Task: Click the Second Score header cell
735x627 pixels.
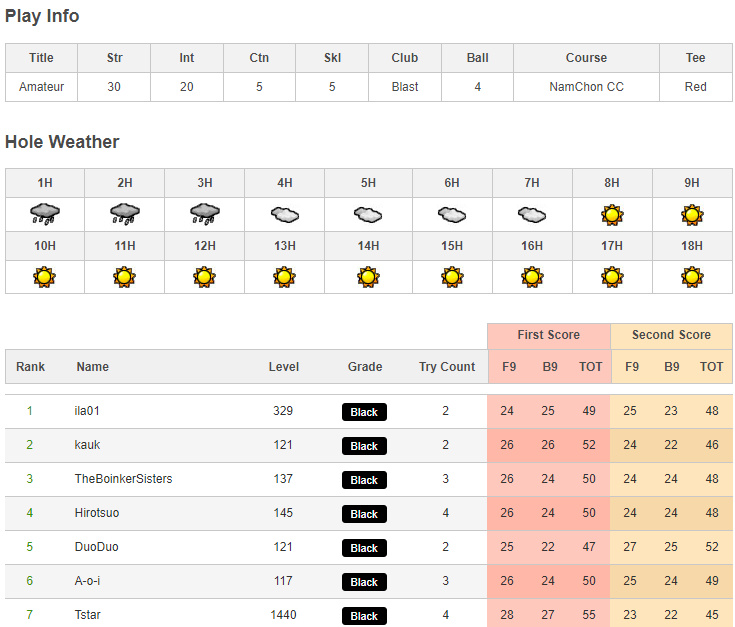Action: (671, 335)
